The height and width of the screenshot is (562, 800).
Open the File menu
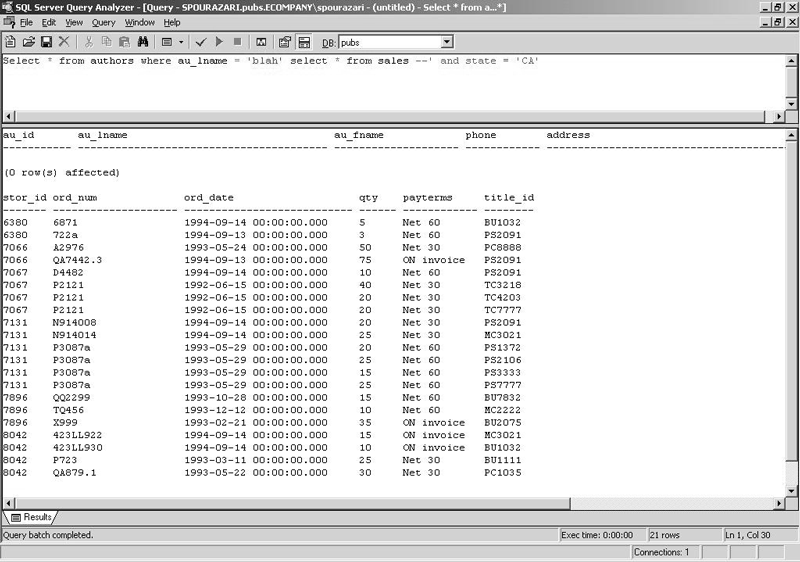tap(26, 22)
